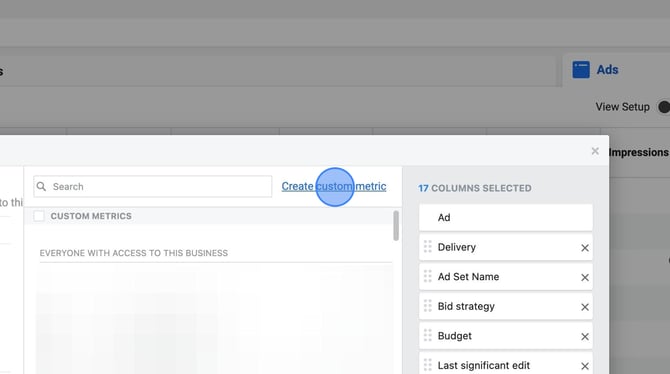Click the 17 Columns Selected heading

point(475,188)
